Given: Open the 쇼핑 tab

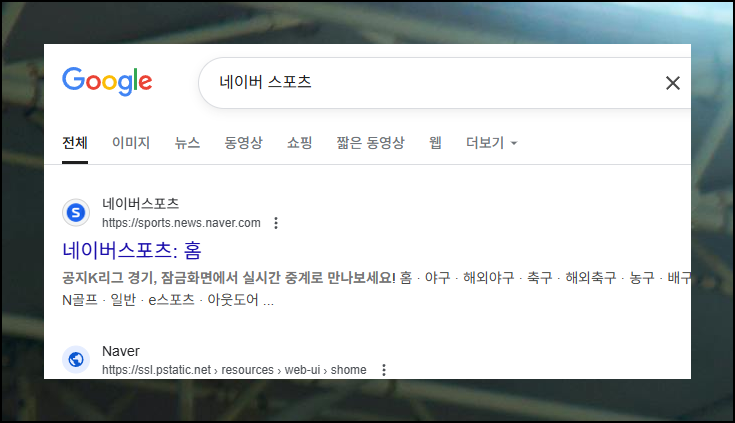Looking at the screenshot, I should tap(300, 143).
